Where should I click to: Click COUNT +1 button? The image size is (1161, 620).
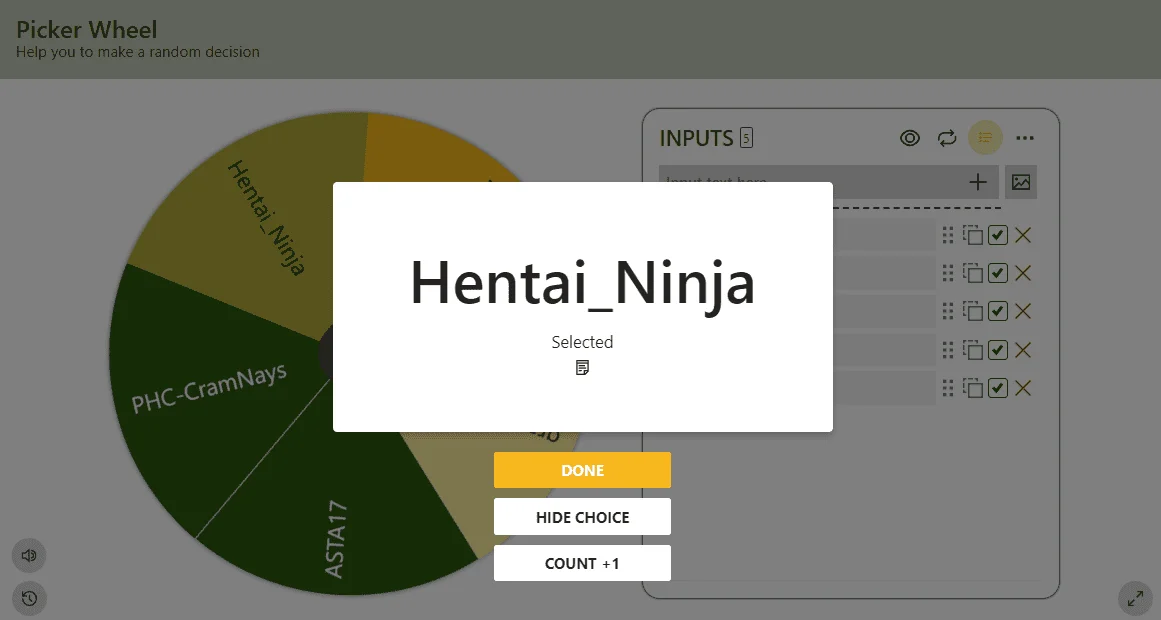[582, 564]
